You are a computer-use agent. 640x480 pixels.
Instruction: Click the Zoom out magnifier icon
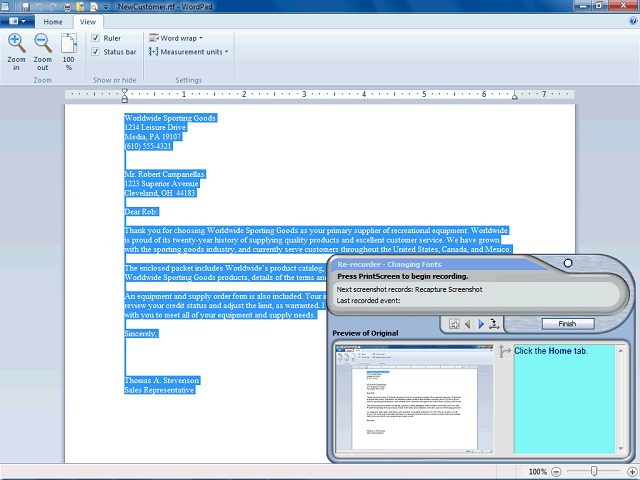click(x=43, y=43)
